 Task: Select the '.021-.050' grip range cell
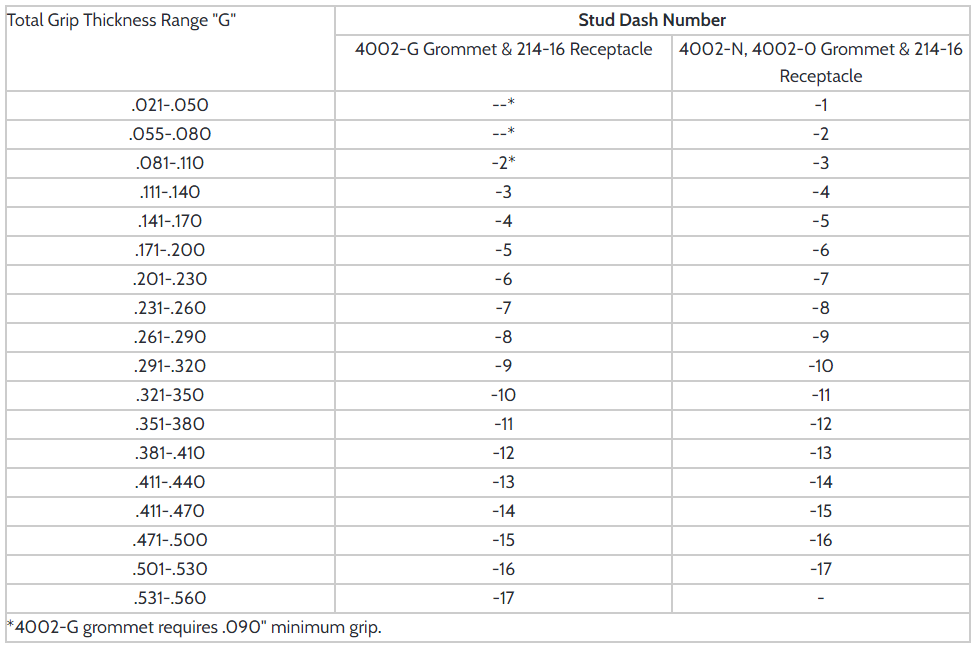coord(170,105)
